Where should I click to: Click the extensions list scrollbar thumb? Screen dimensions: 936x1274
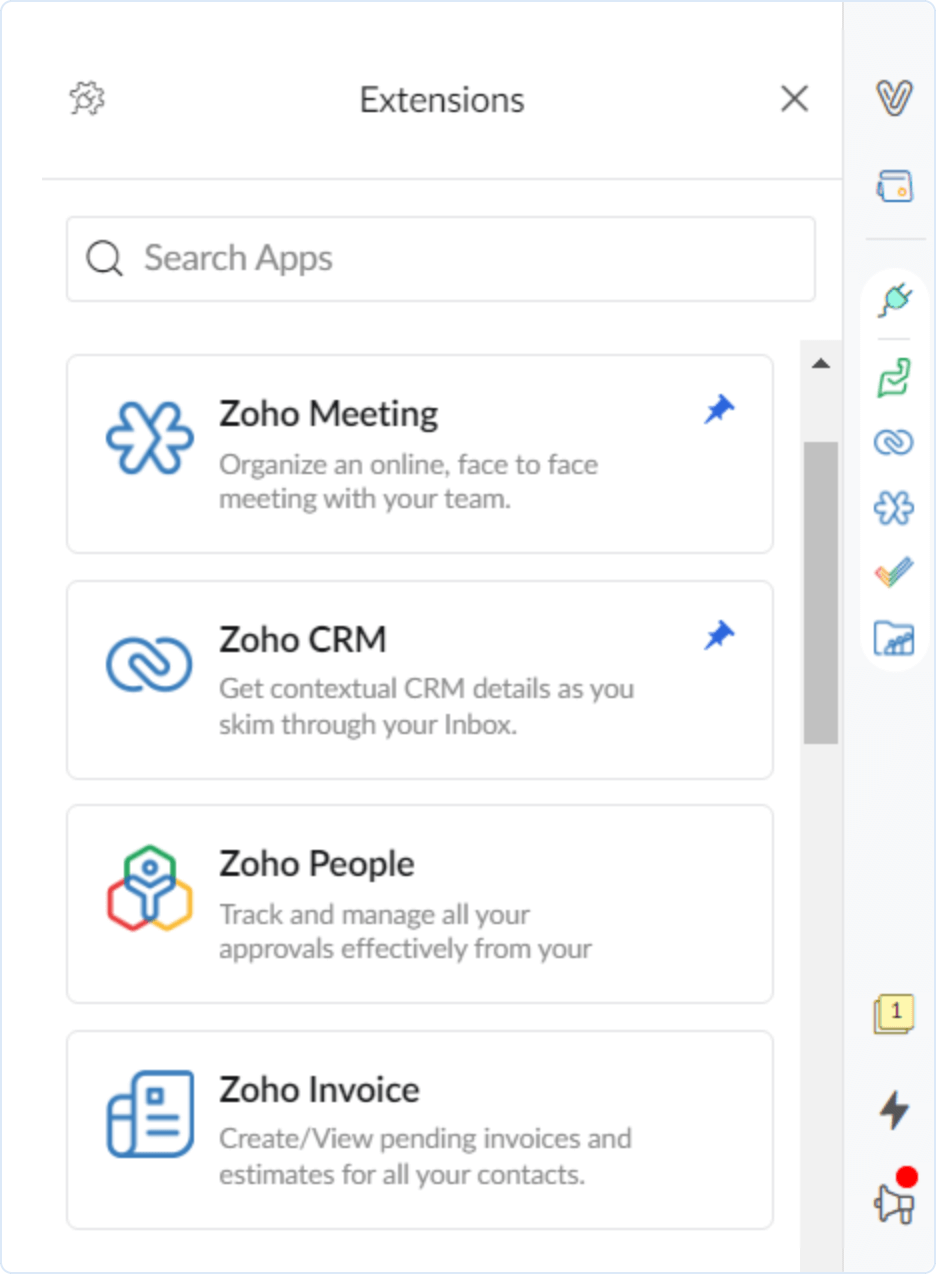821,592
